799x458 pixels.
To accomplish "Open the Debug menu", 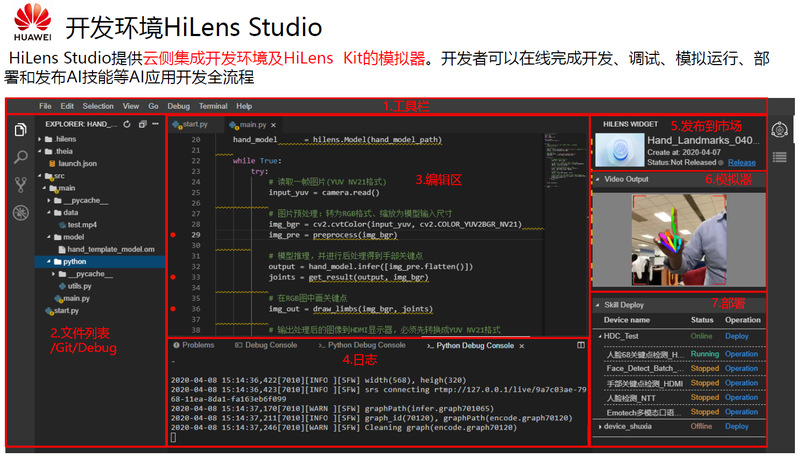I will [178, 106].
